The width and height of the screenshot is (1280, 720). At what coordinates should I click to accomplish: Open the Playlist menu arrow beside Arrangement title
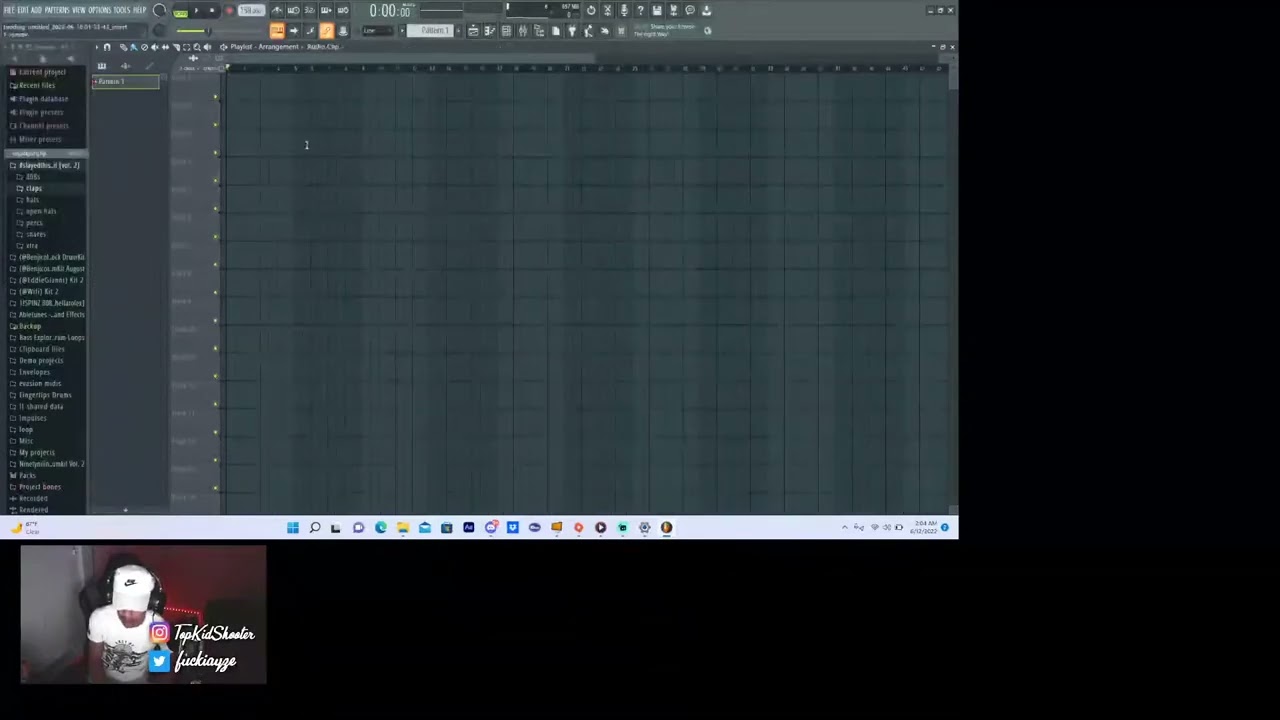[223, 47]
